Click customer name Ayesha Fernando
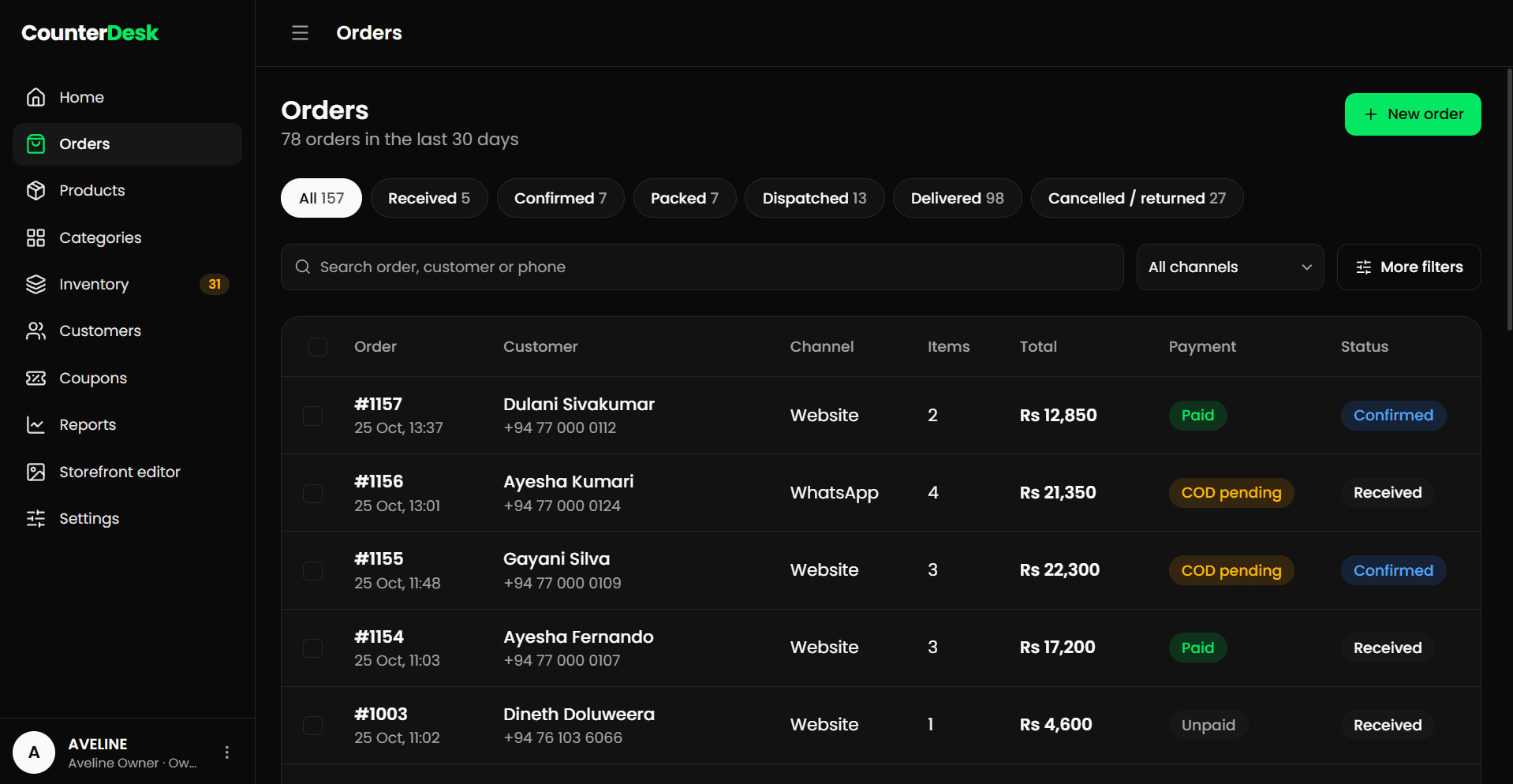The width and height of the screenshot is (1513, 784). [578, 637]
